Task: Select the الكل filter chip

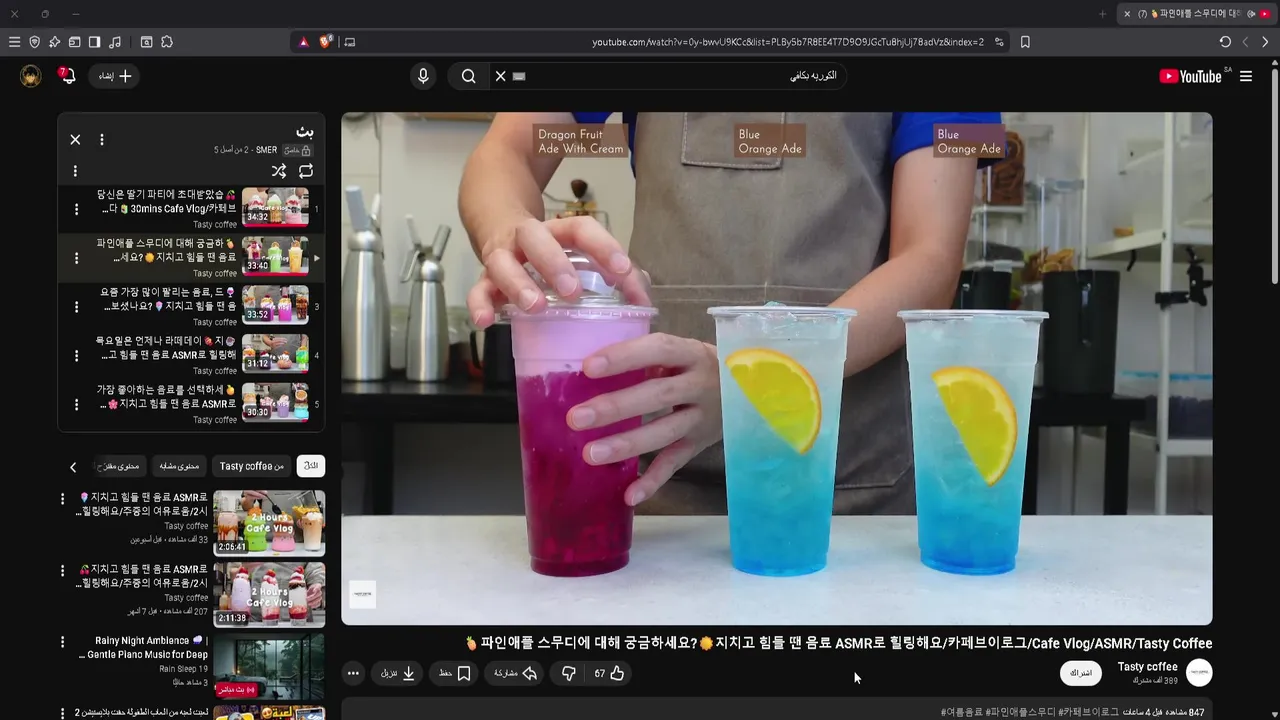Action: 311,466
